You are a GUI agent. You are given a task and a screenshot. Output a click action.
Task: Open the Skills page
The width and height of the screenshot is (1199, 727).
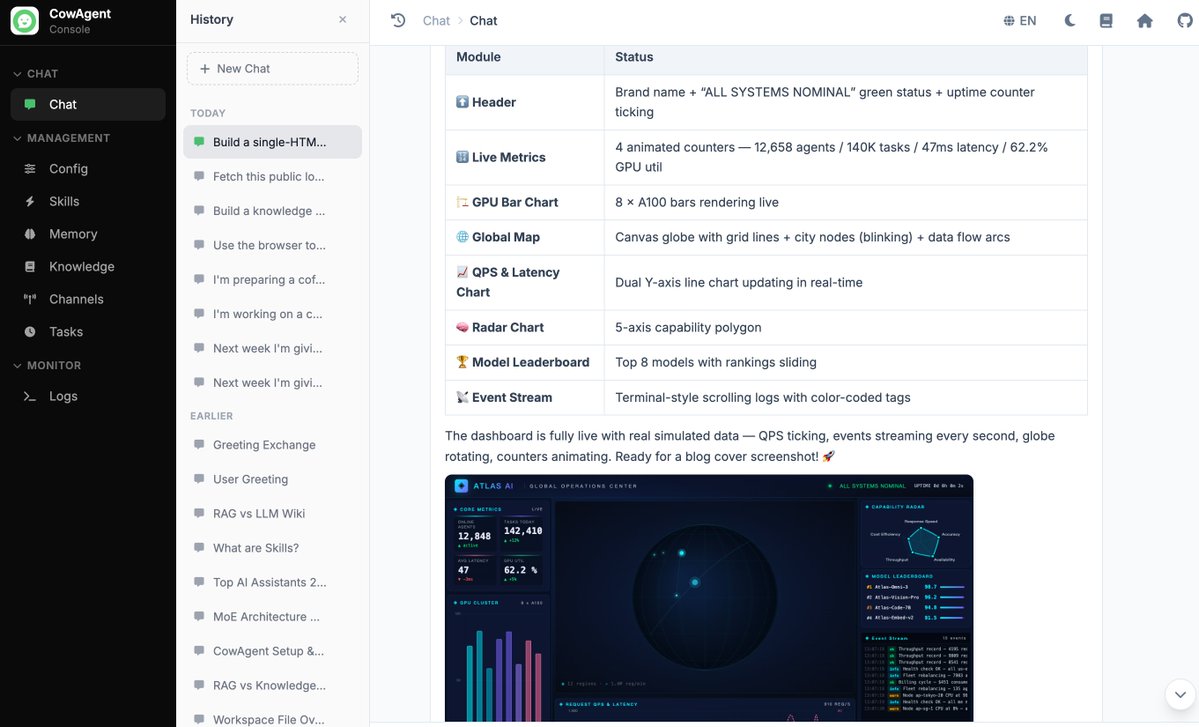(x=88, y=202)
